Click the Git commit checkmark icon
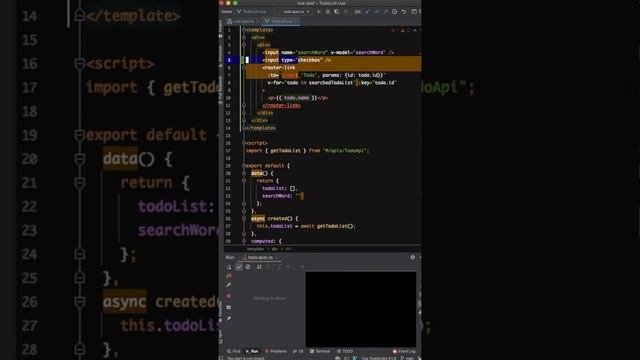The width and height of the screenshot is (640, 360). point(376,12)
